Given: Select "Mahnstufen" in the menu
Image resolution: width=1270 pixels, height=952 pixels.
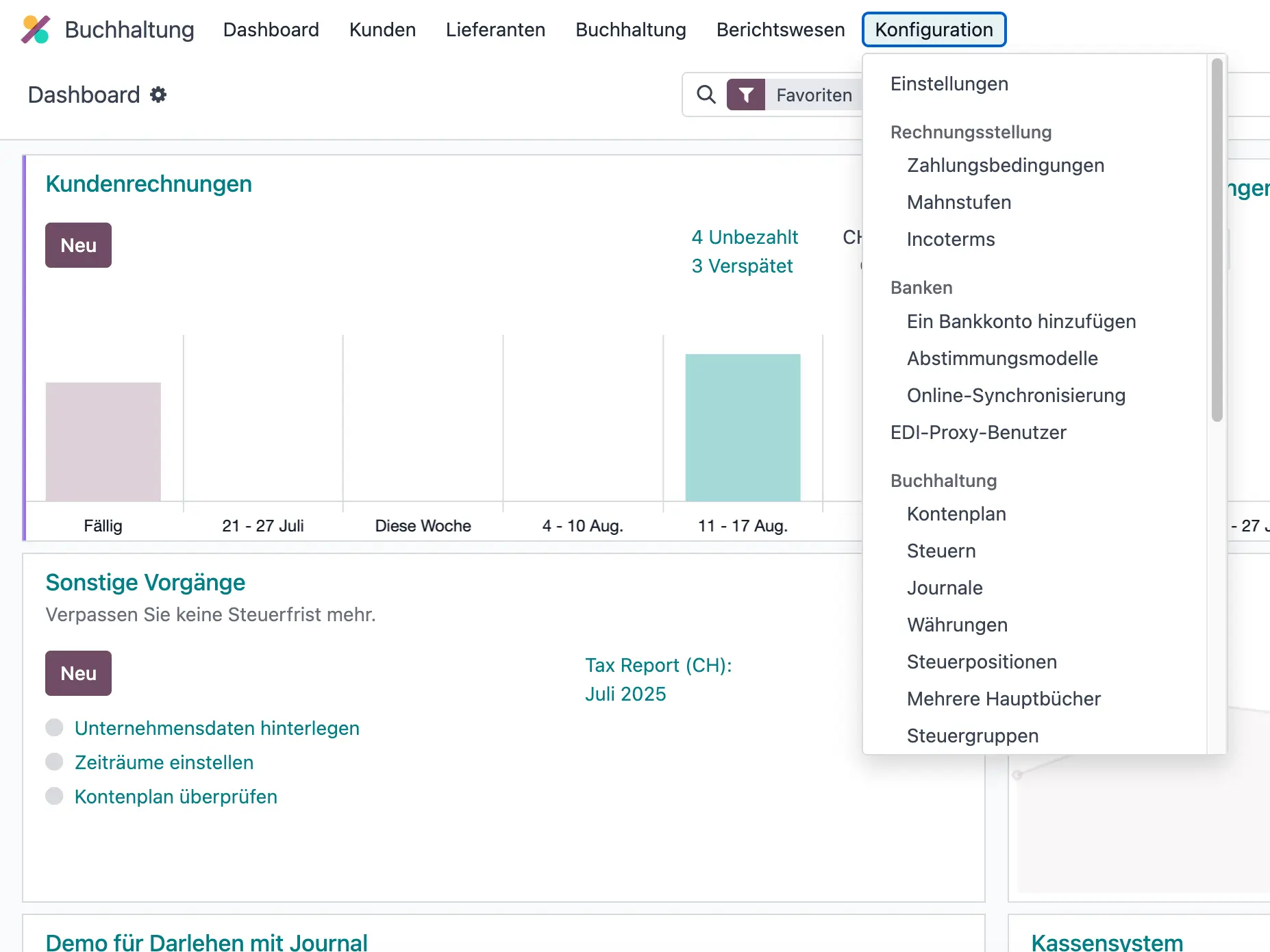Looking at the screenshot, I should click(x=959, y=202).
